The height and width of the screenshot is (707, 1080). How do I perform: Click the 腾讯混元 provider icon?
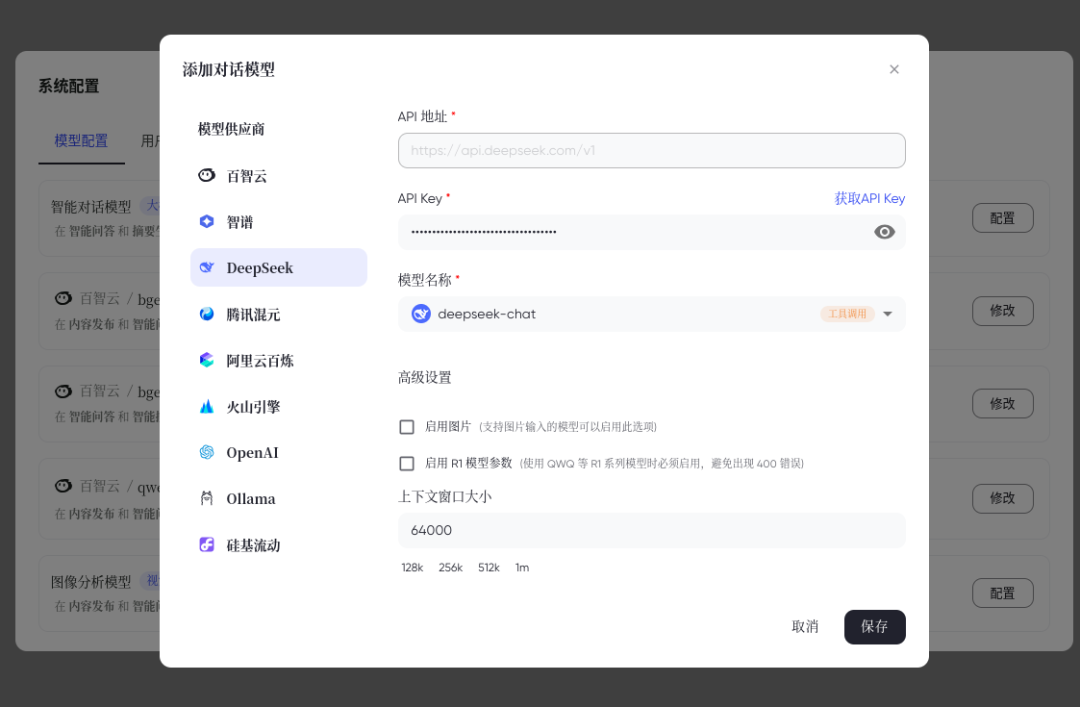point(207,314)
